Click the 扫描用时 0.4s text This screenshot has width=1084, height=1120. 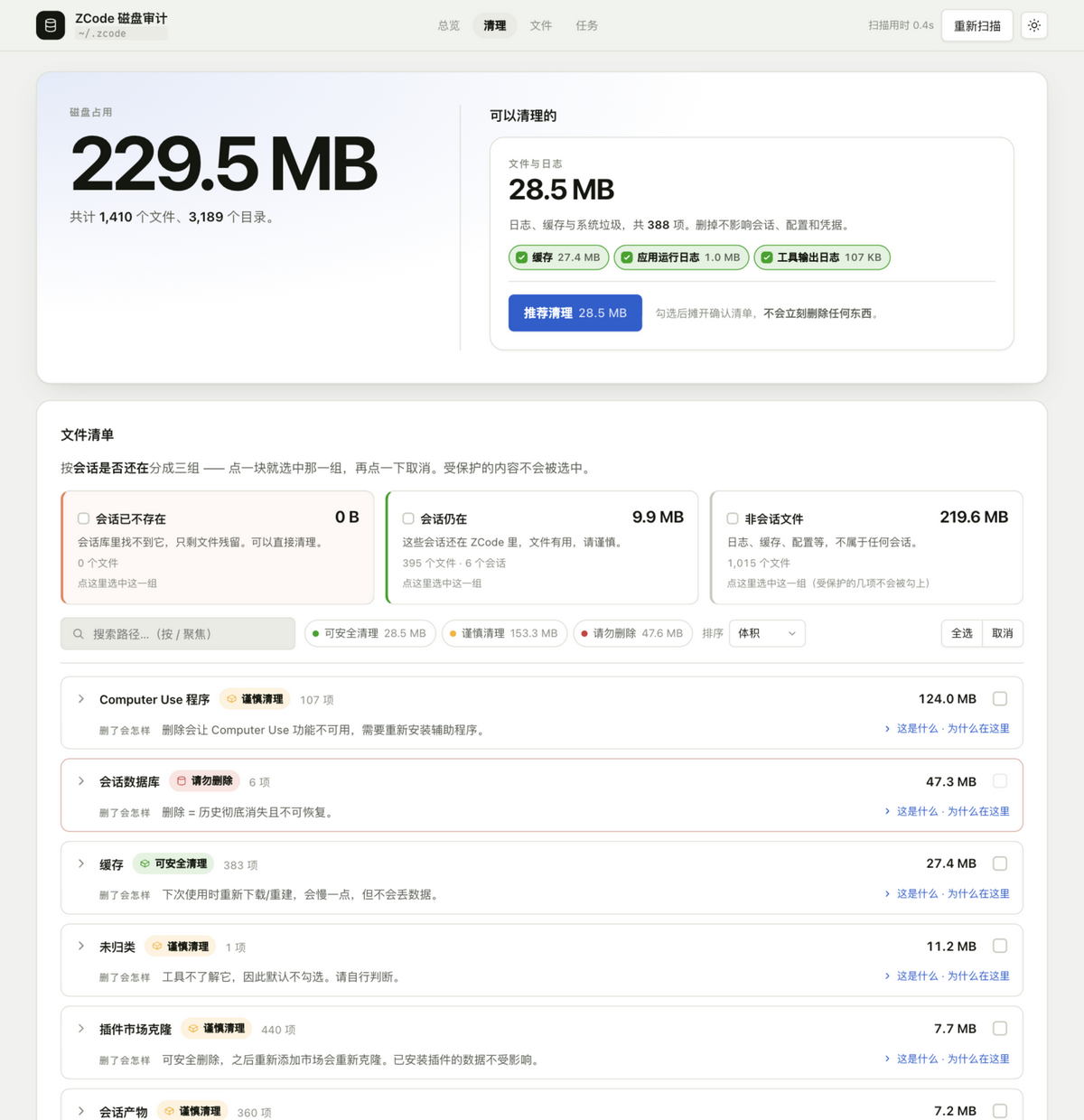tap(901, 25)
